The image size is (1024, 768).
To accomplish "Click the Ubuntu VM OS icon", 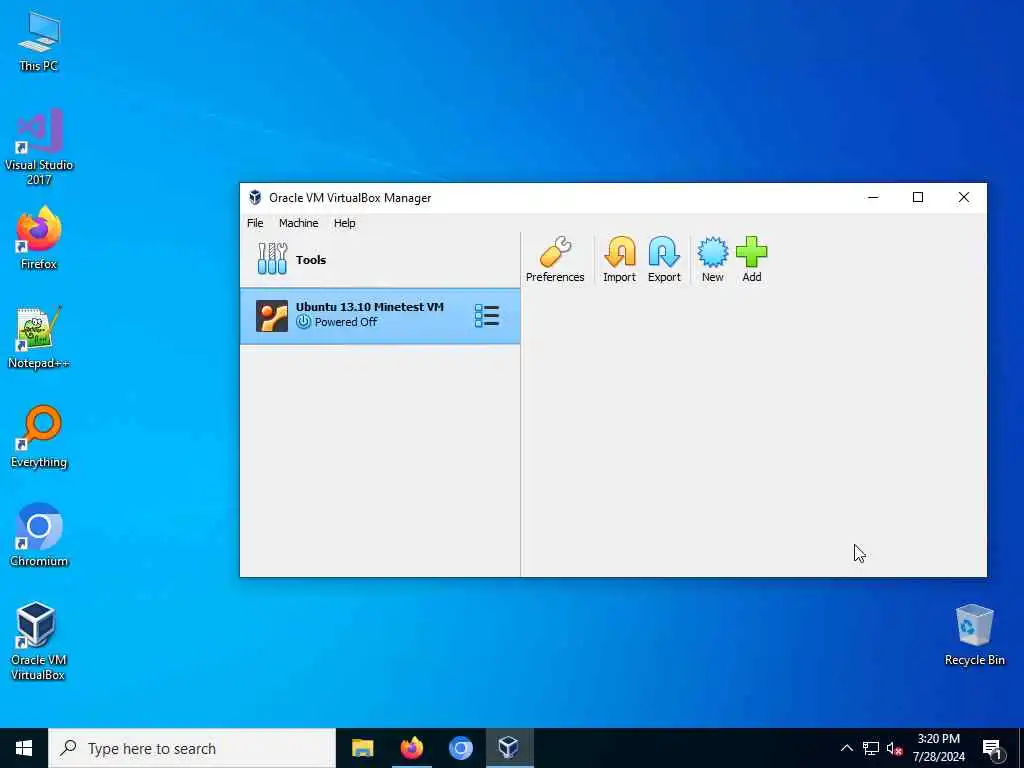I will coord(272,316).
